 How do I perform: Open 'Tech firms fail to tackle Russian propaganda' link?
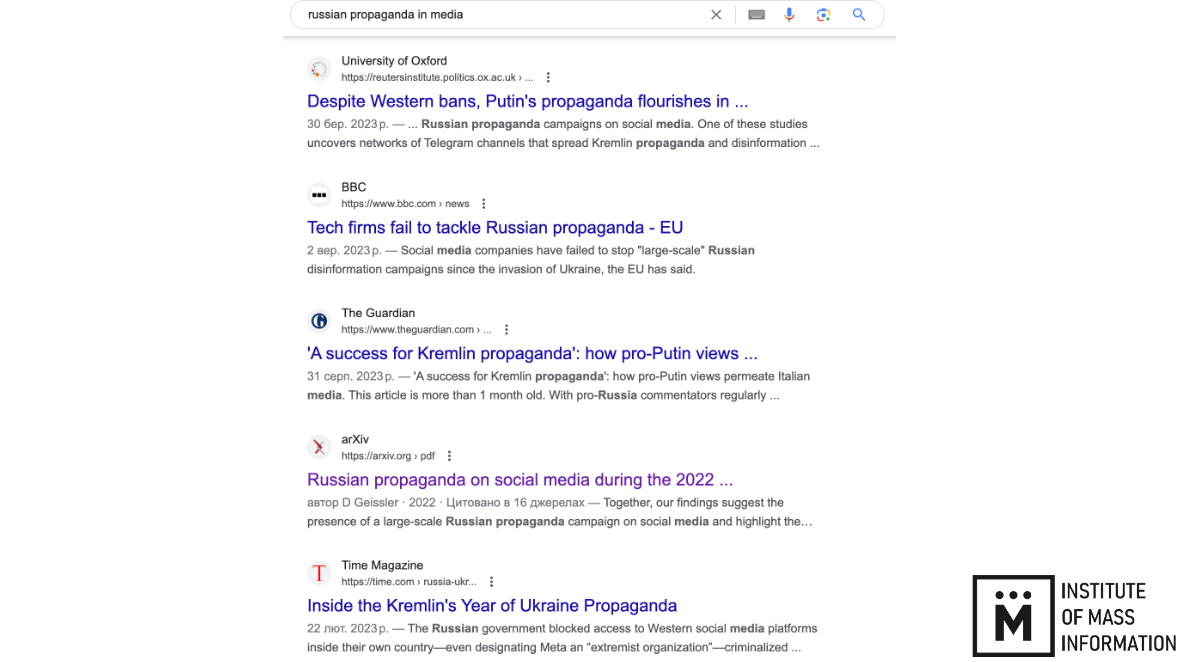[495, 227]
